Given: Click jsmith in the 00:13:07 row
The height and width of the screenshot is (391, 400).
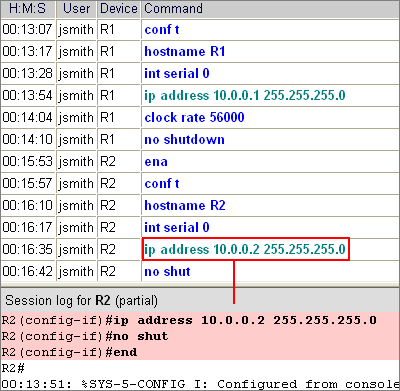Looking at the screenshot, I should (x=76, y=30).
